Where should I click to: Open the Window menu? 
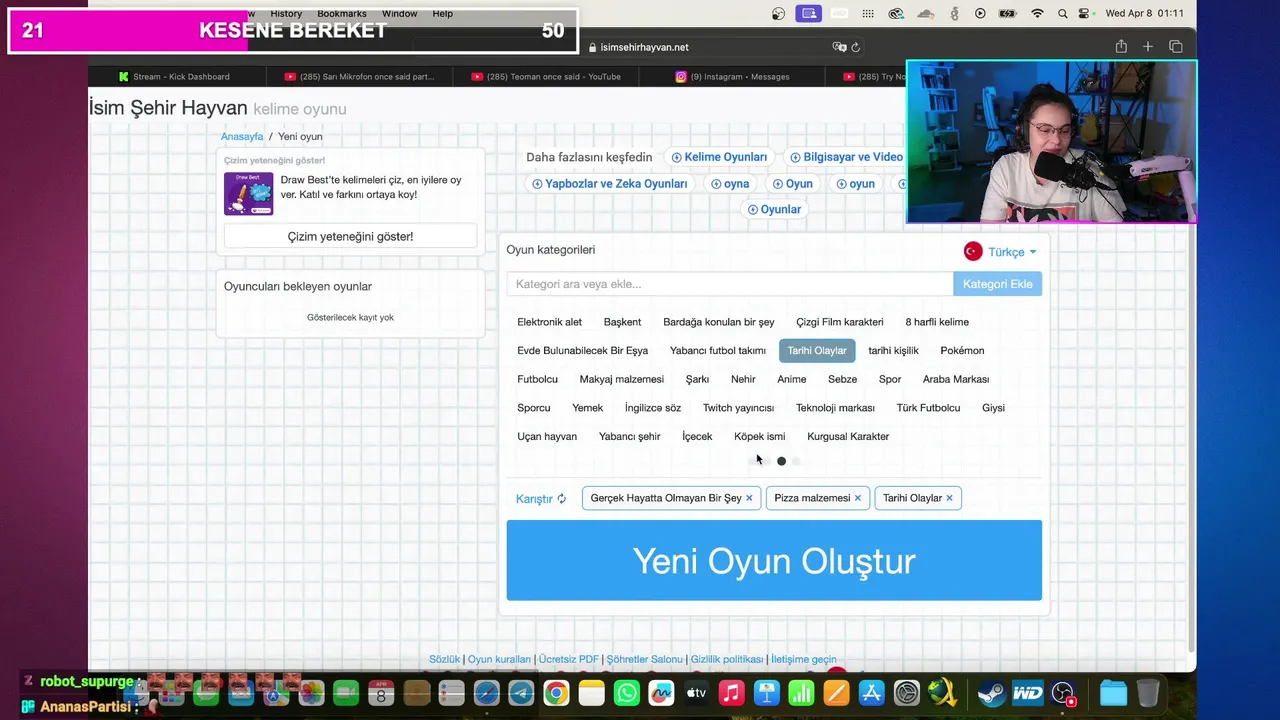399,13
